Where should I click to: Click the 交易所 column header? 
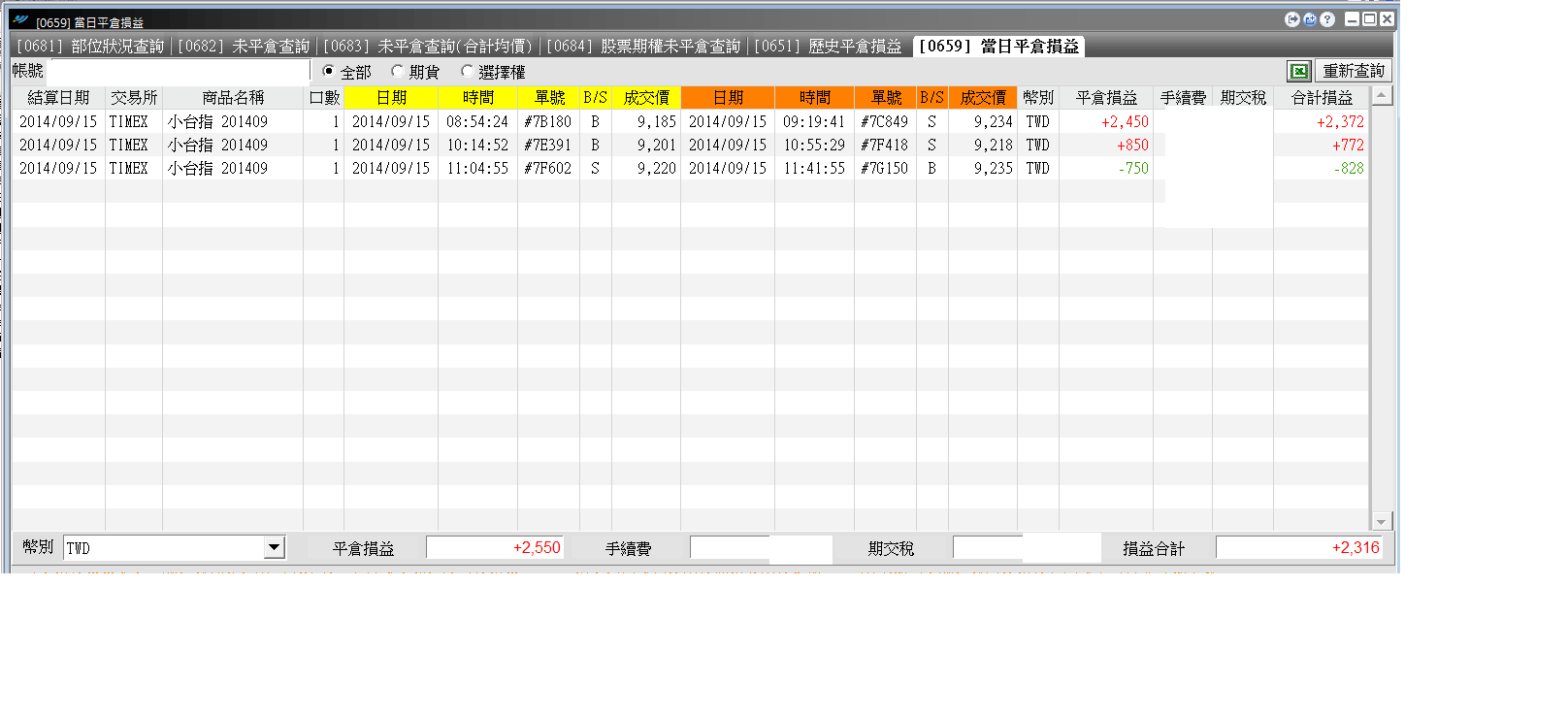tap(134, 98)
